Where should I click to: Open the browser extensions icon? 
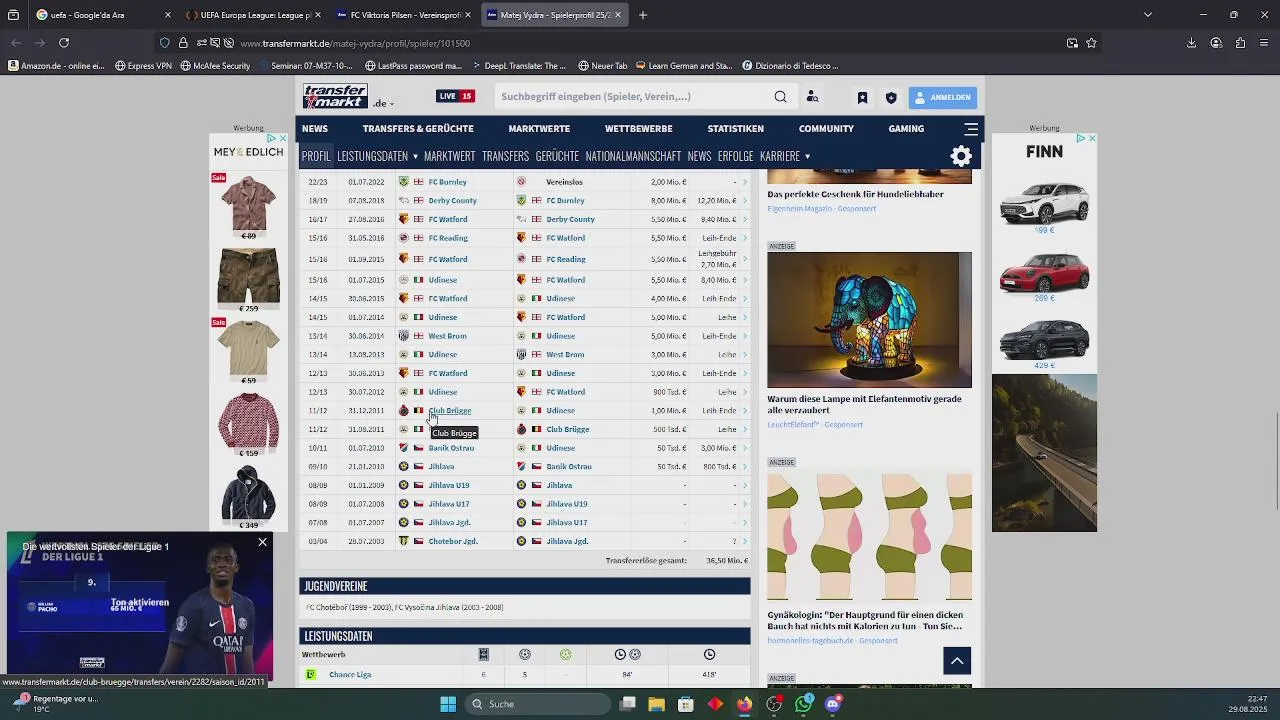click(1240, 43)
